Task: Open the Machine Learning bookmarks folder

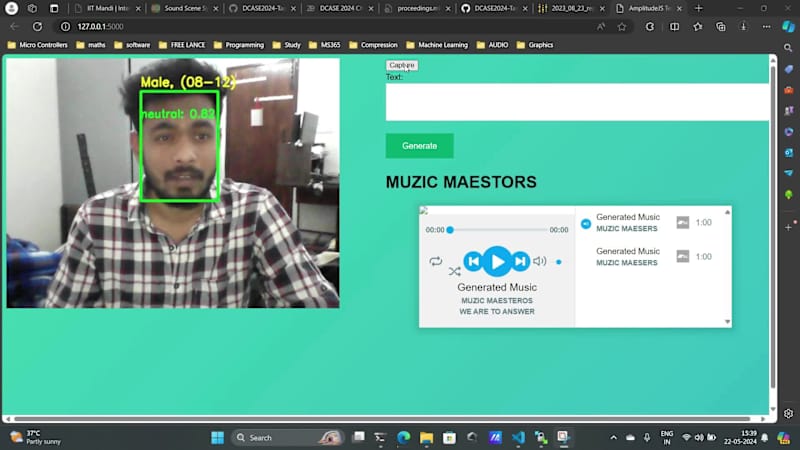Action: click(x=437, y=45)
